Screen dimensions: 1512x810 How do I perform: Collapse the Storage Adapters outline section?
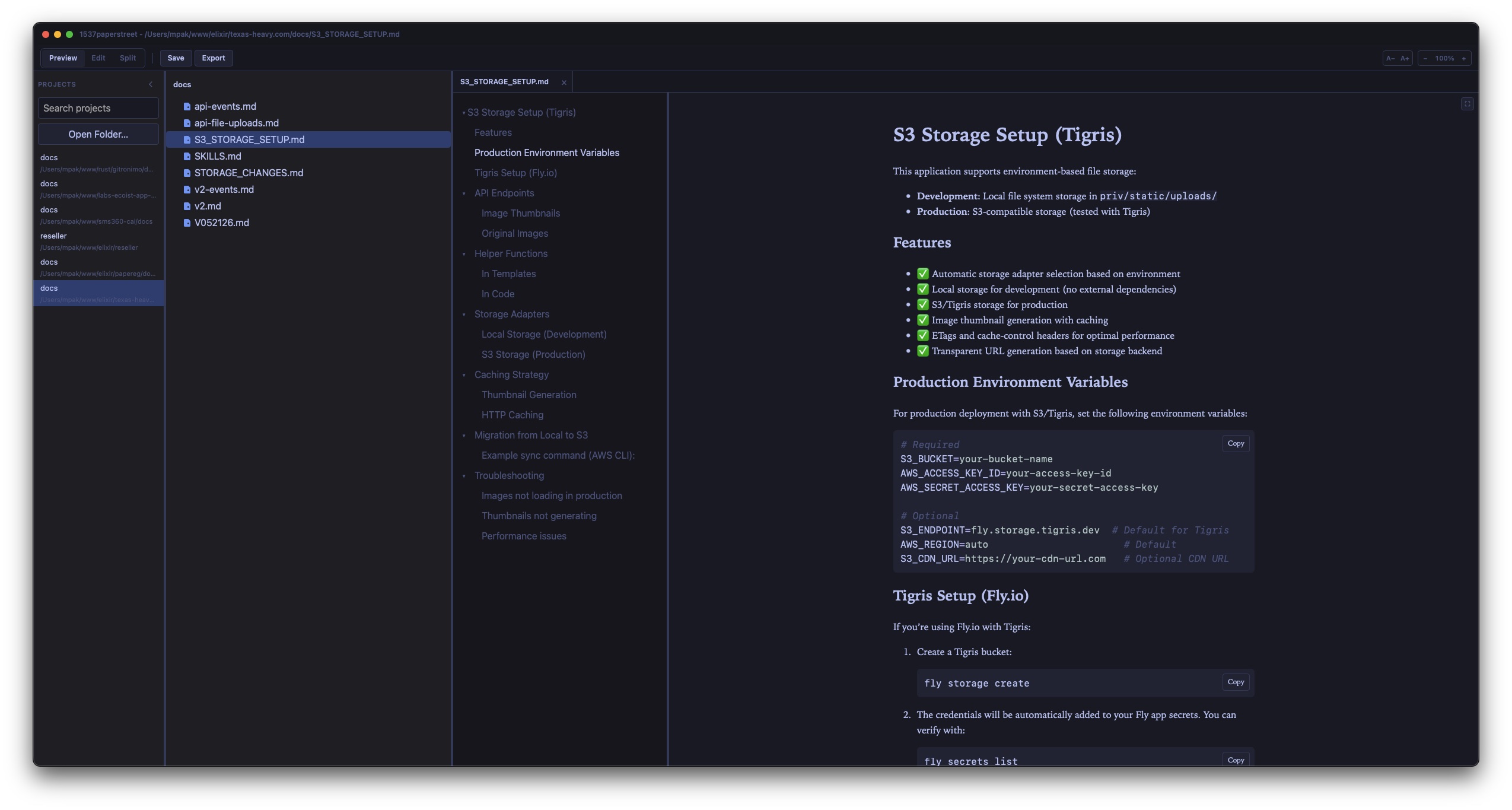(x=464, y=315)
